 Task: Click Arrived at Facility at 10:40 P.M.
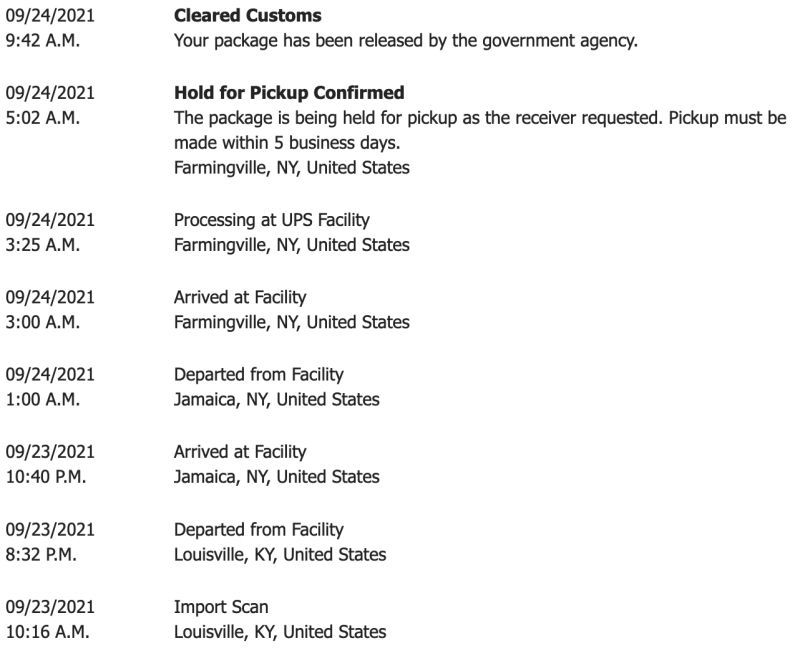[x=240, y=452]
